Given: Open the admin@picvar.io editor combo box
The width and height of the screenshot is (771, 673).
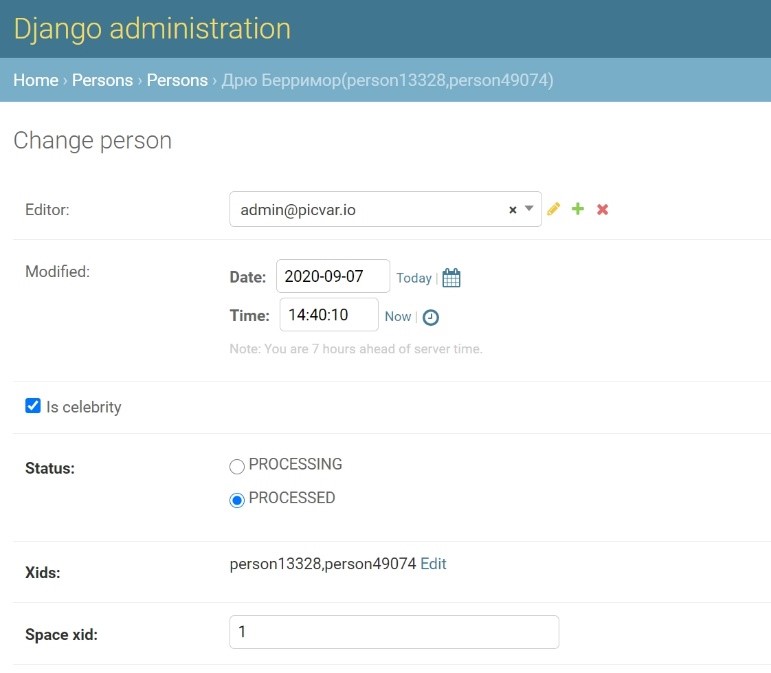Looking at the screenshot, I should (385, 209).
